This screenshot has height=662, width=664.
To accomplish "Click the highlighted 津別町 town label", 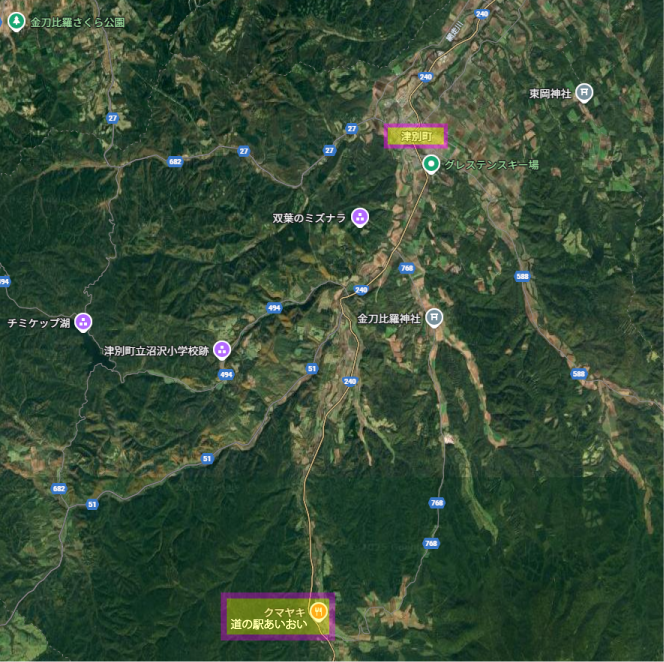I will (x=416, y=136).
